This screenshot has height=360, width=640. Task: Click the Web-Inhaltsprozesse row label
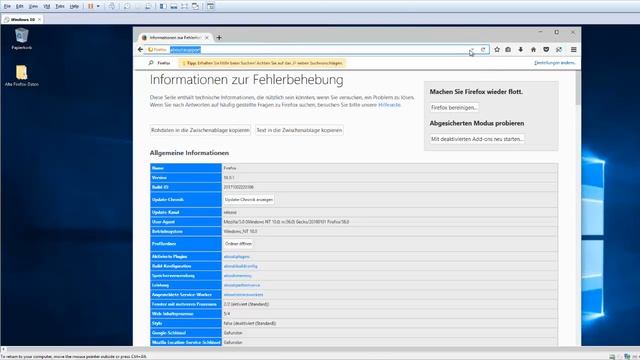click(173, 314)
